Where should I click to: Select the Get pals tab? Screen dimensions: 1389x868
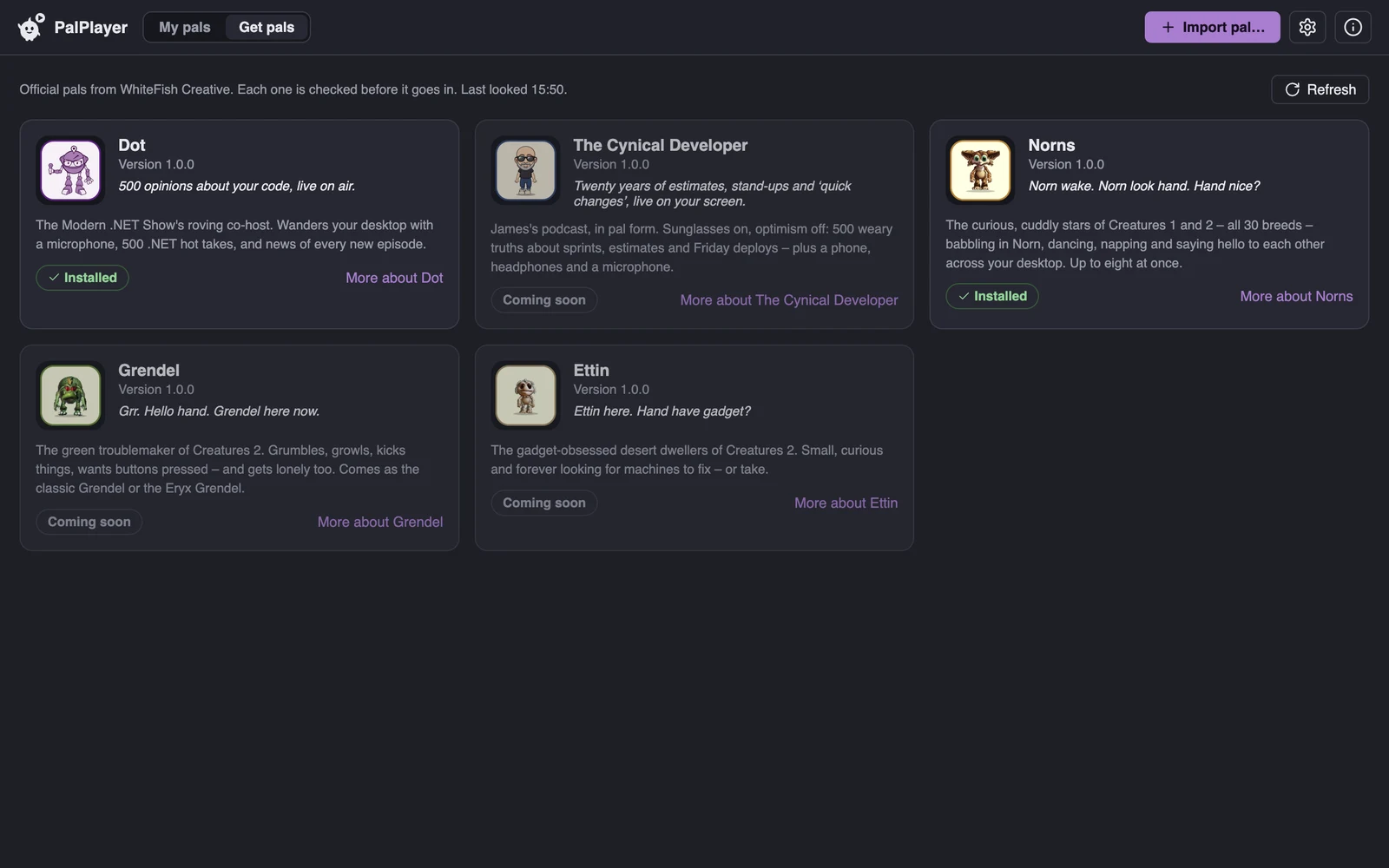click(267, 27)
